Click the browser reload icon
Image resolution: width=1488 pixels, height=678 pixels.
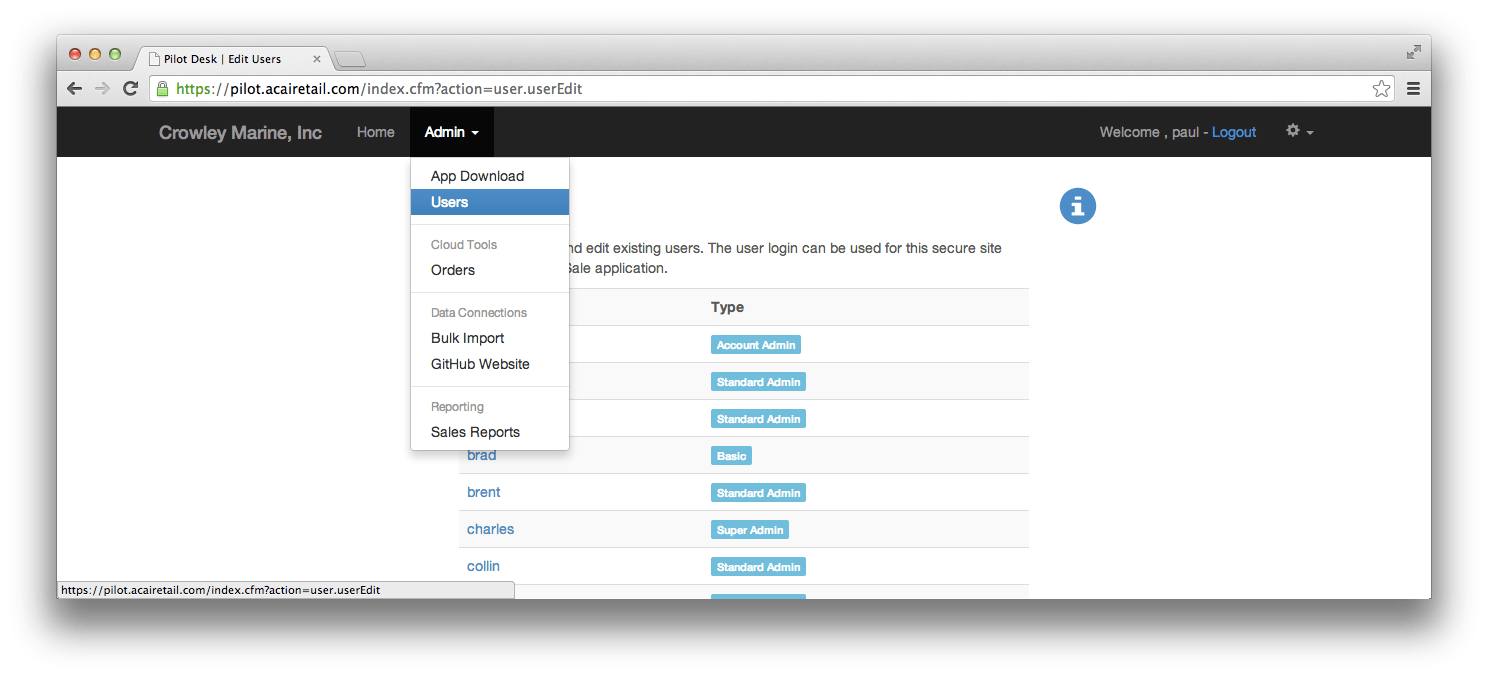point(131,88)
